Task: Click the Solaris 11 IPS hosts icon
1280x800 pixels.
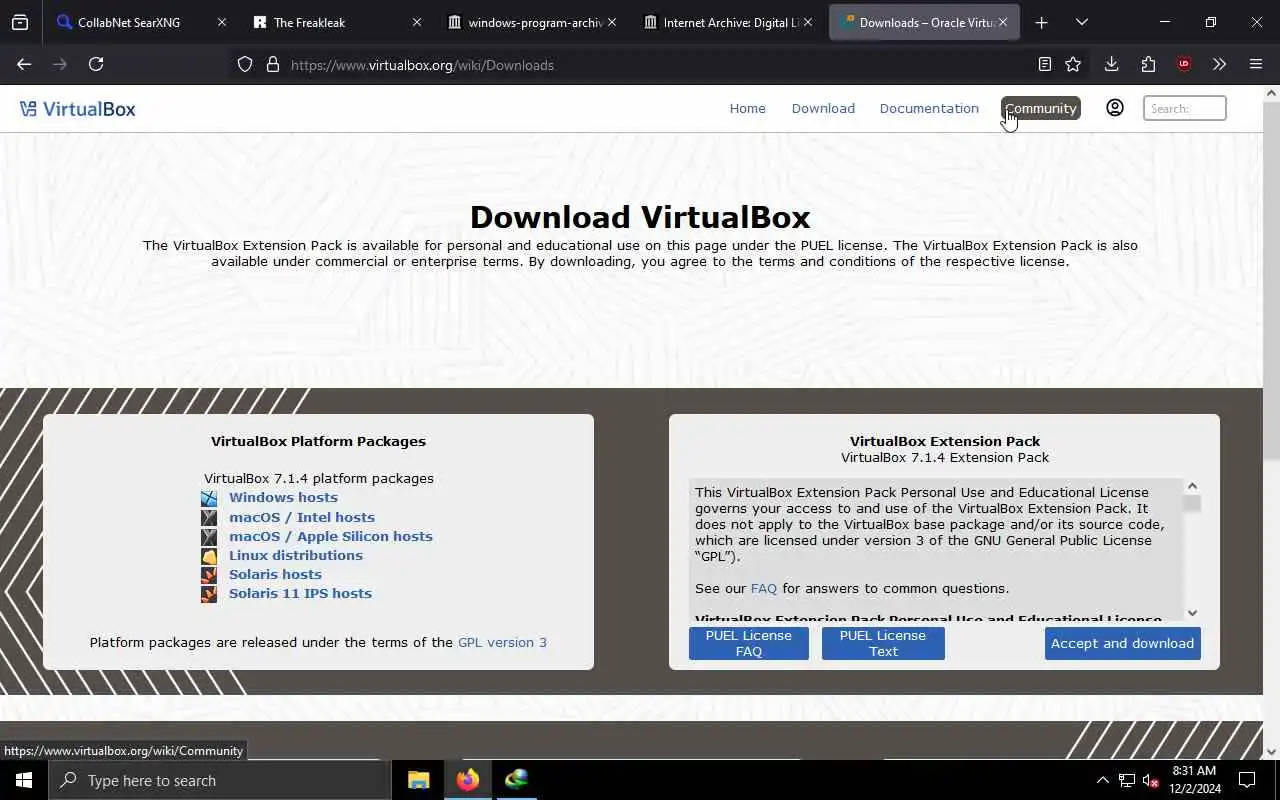Action: point(209,594)
